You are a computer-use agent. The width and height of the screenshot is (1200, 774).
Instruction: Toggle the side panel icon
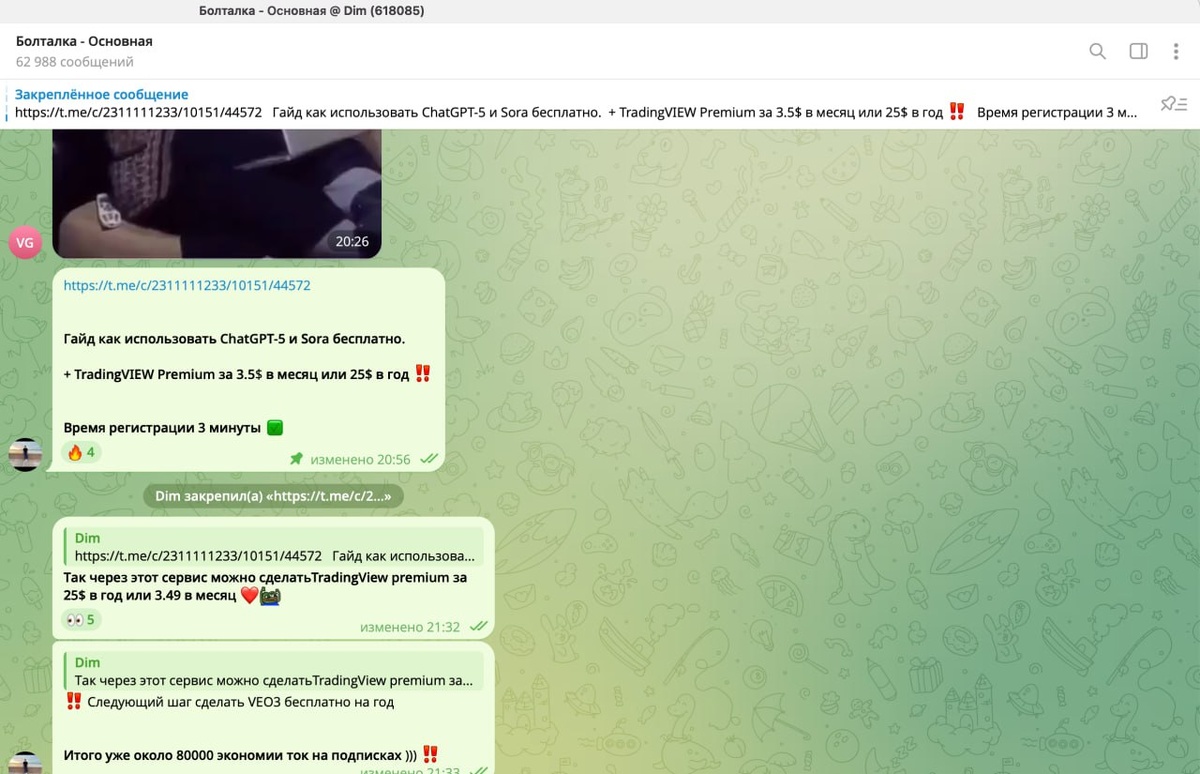pyautogui.click(x=1138, y=51)
